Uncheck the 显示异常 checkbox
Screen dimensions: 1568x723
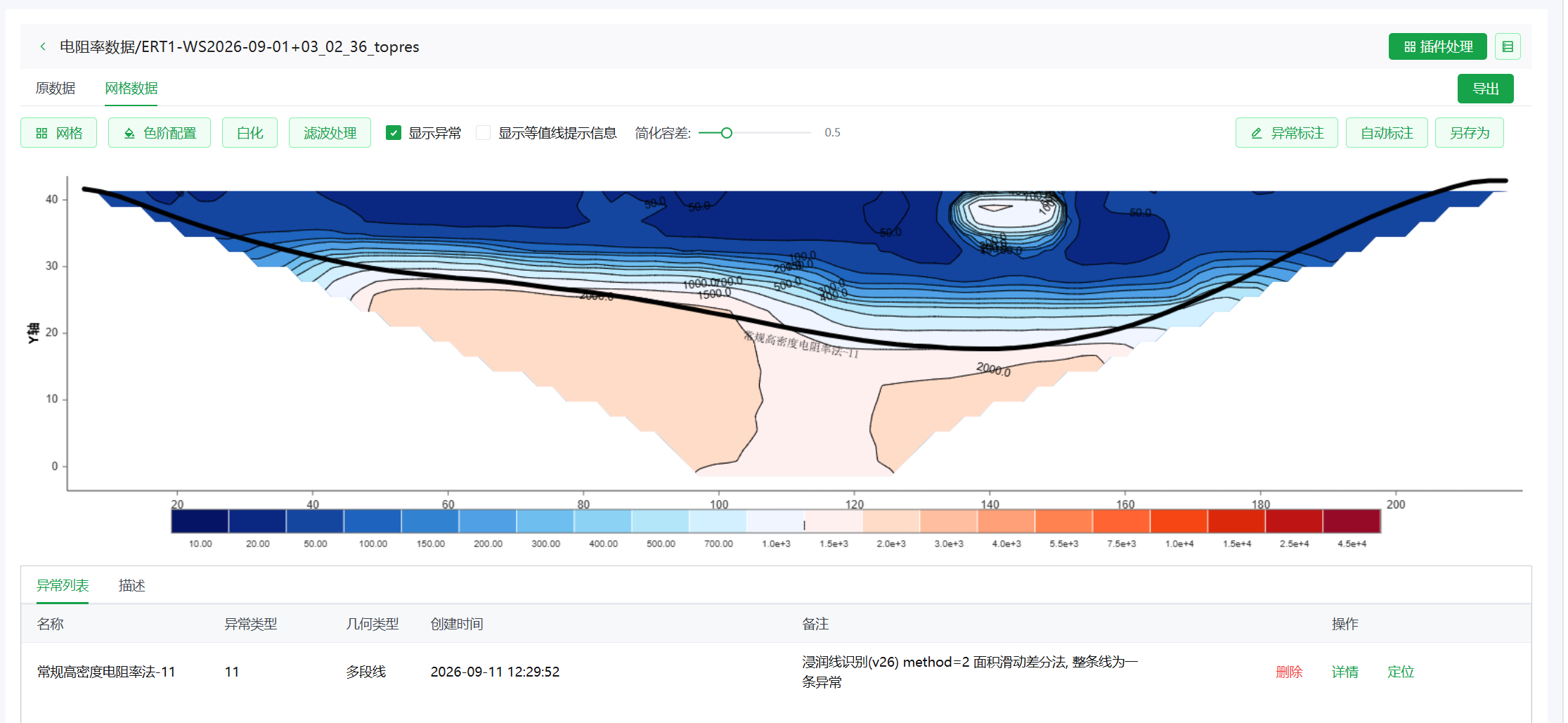coord(394,133)
